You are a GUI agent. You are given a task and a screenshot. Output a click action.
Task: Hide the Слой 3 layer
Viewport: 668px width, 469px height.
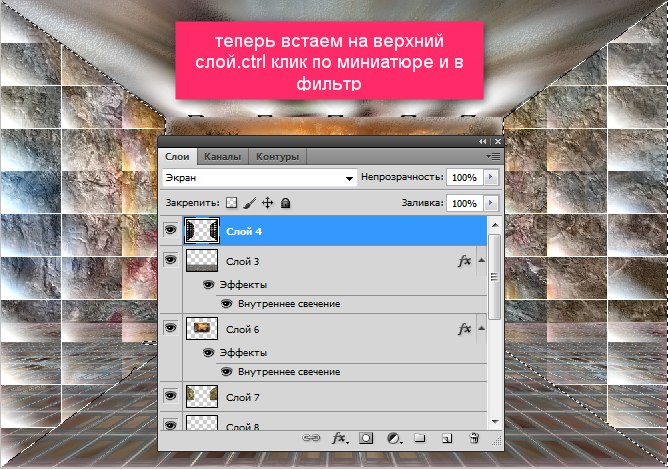171,259
